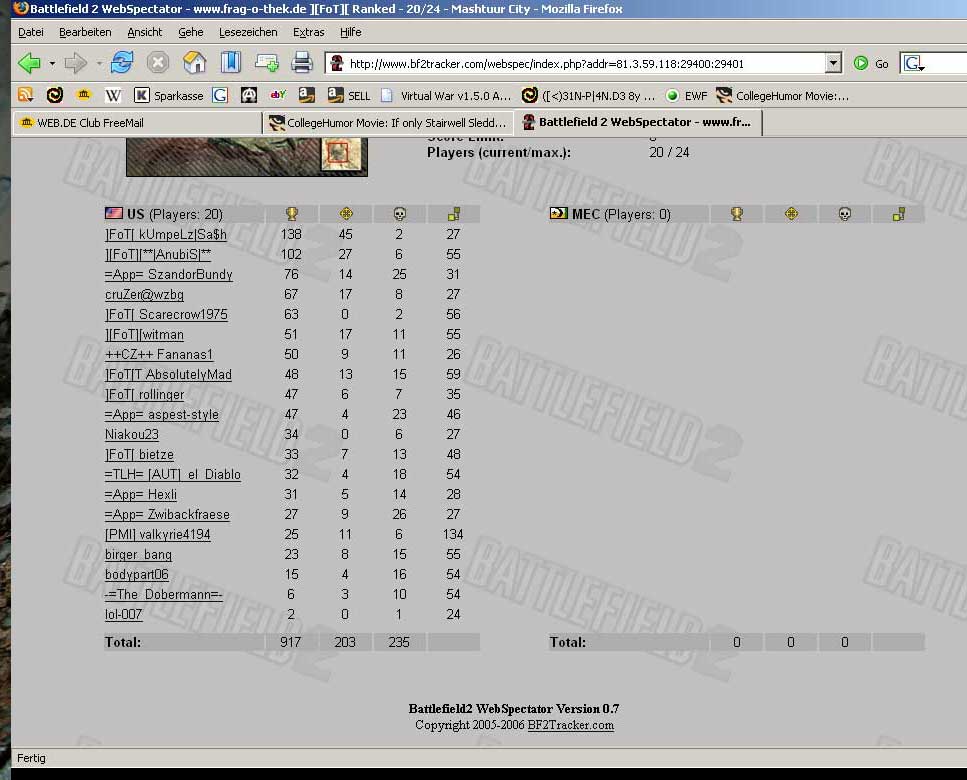The image size is (967, 780).
Task: Click the MEC team deaths skull icon
Action: click(x=845, y=214)
